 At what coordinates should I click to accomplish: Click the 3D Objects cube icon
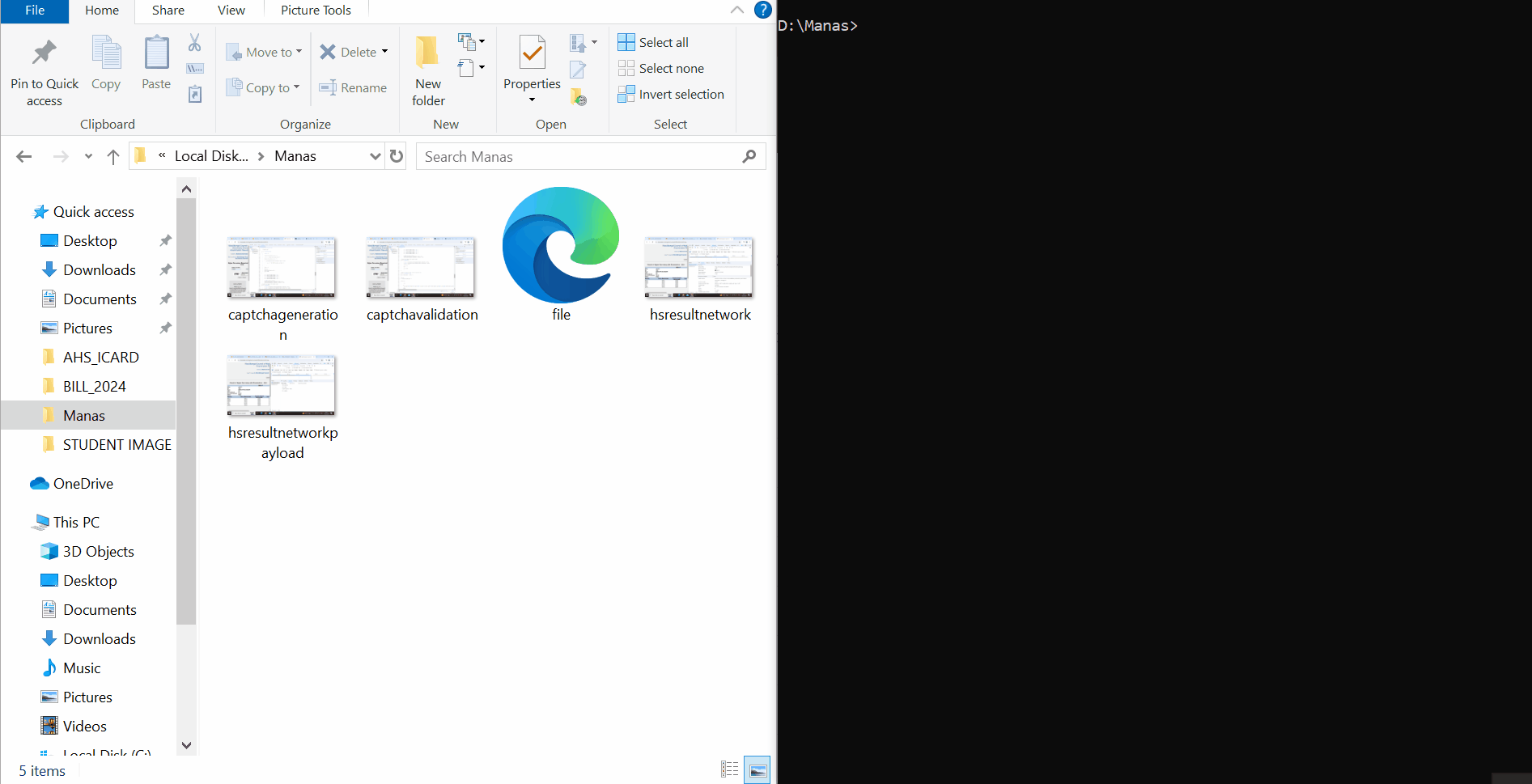49,551
